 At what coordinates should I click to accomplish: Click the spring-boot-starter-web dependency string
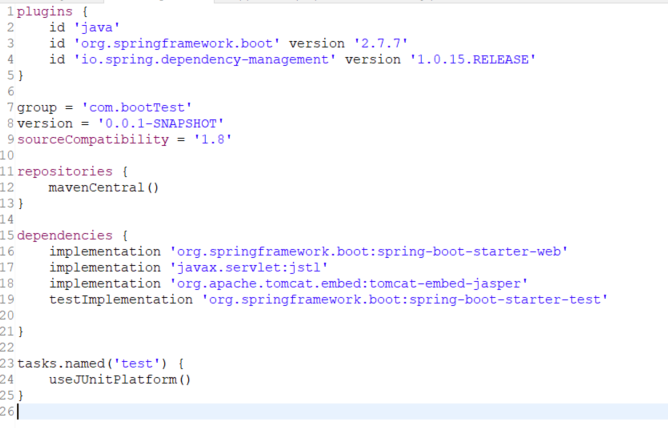click(x=369, y=252)
